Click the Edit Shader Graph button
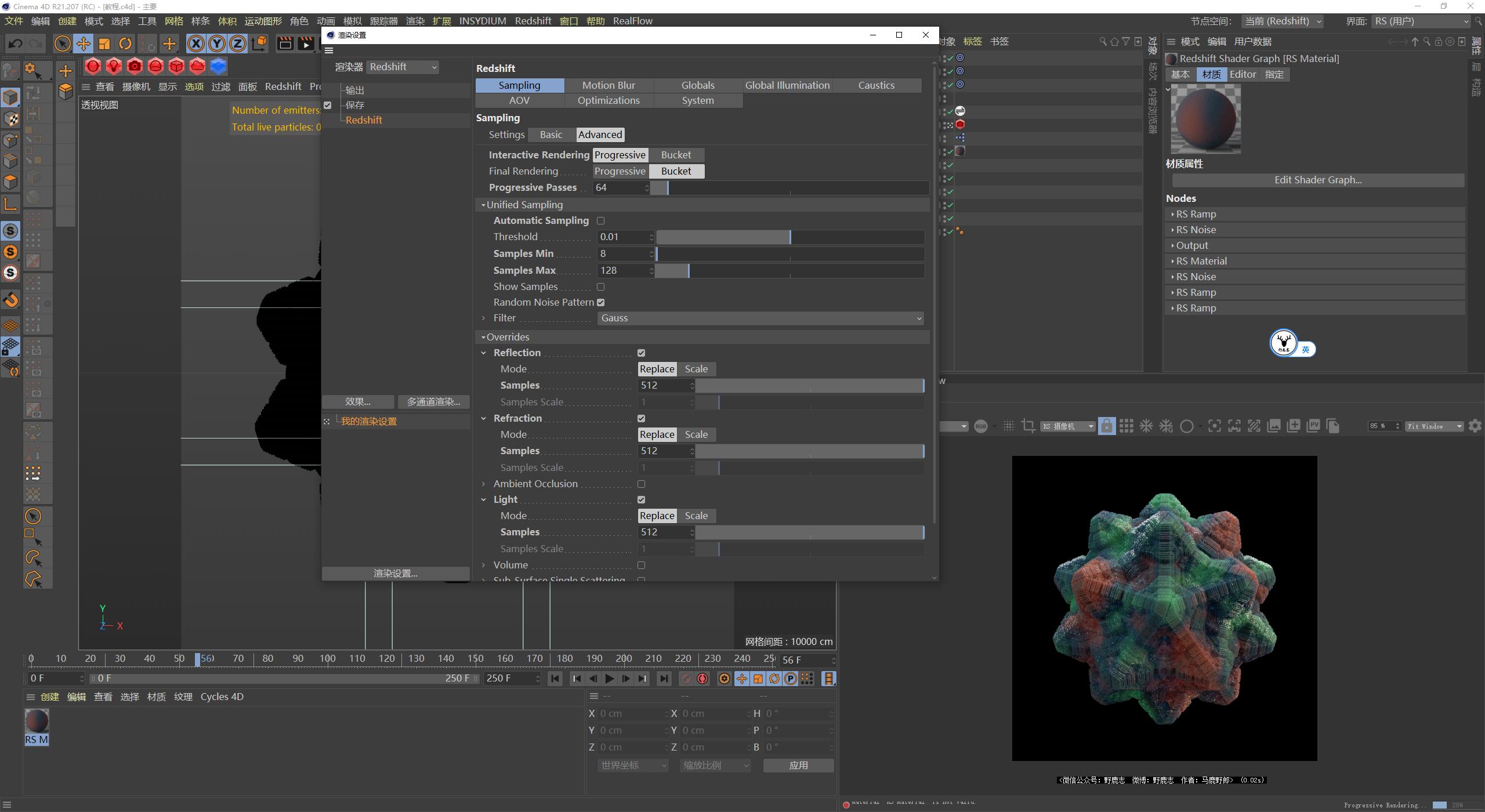The height and width of the screenshot is (812, 1485). click(x=1317, y=180)
